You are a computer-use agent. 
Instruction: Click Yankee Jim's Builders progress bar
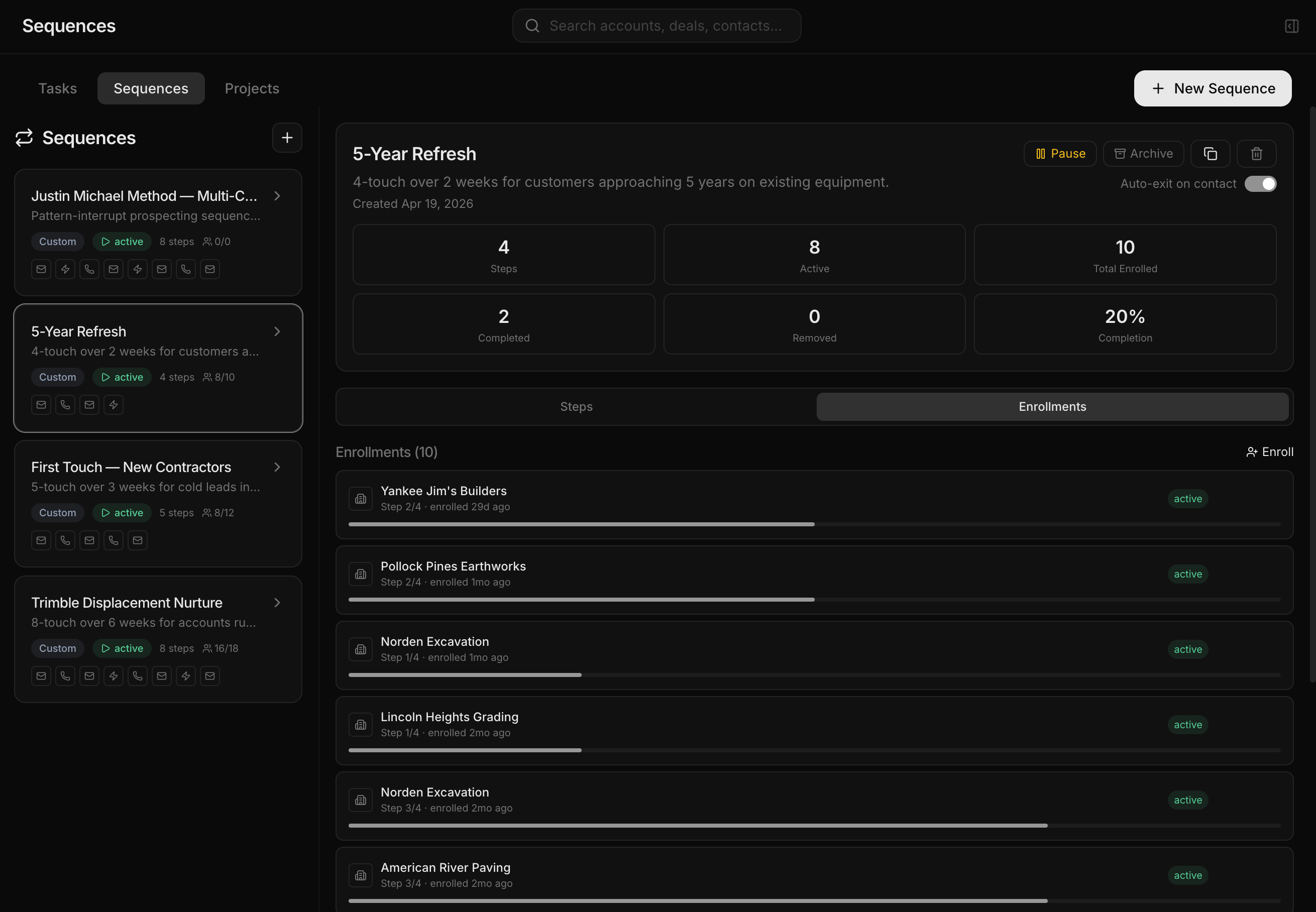[814, 524]
